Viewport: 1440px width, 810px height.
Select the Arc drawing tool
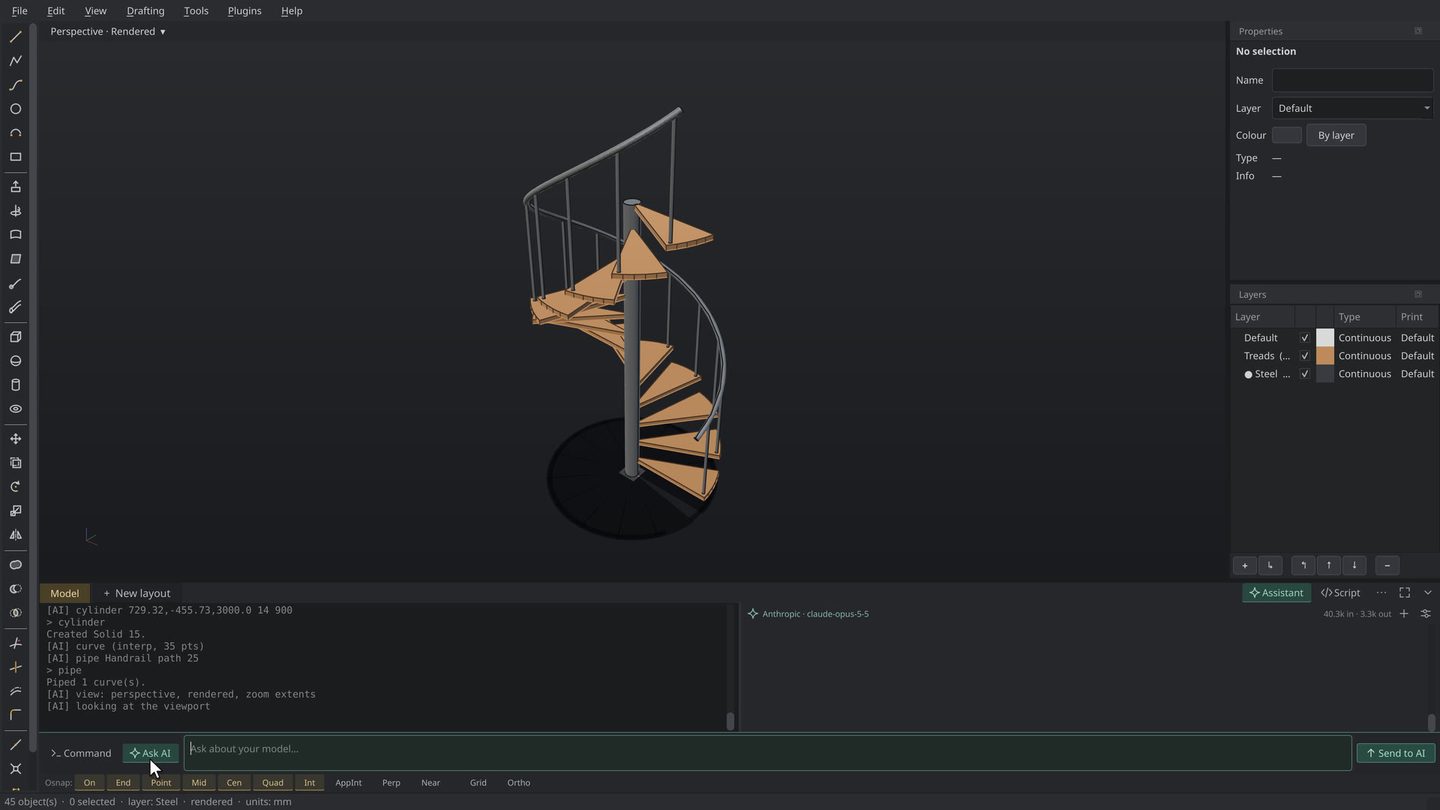pos(15,133)
